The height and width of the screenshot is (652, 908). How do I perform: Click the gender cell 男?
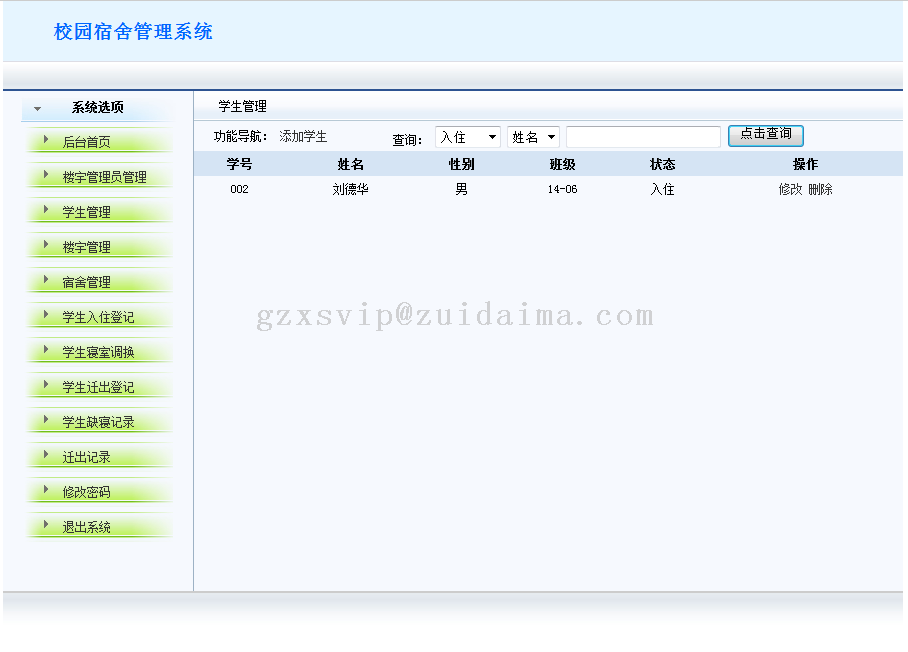pyautogui.click(x=462, y=189)
